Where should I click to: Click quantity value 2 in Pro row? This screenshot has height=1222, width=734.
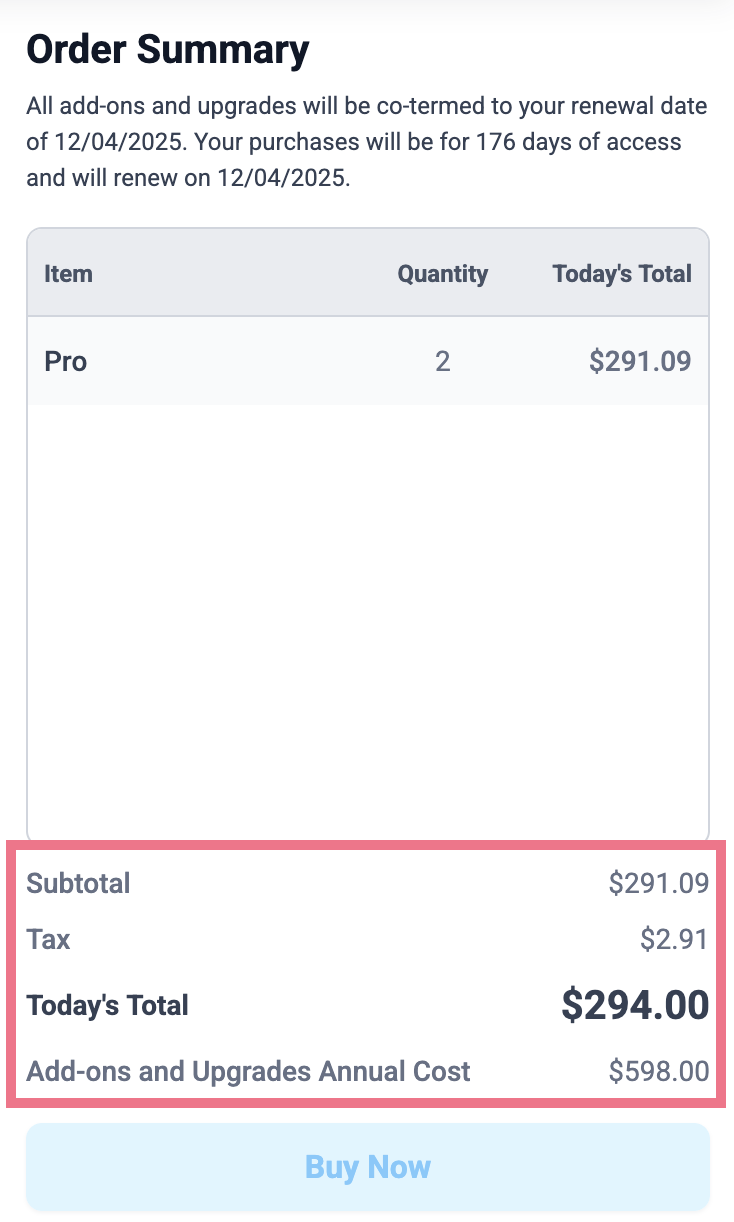click(442, 361)
